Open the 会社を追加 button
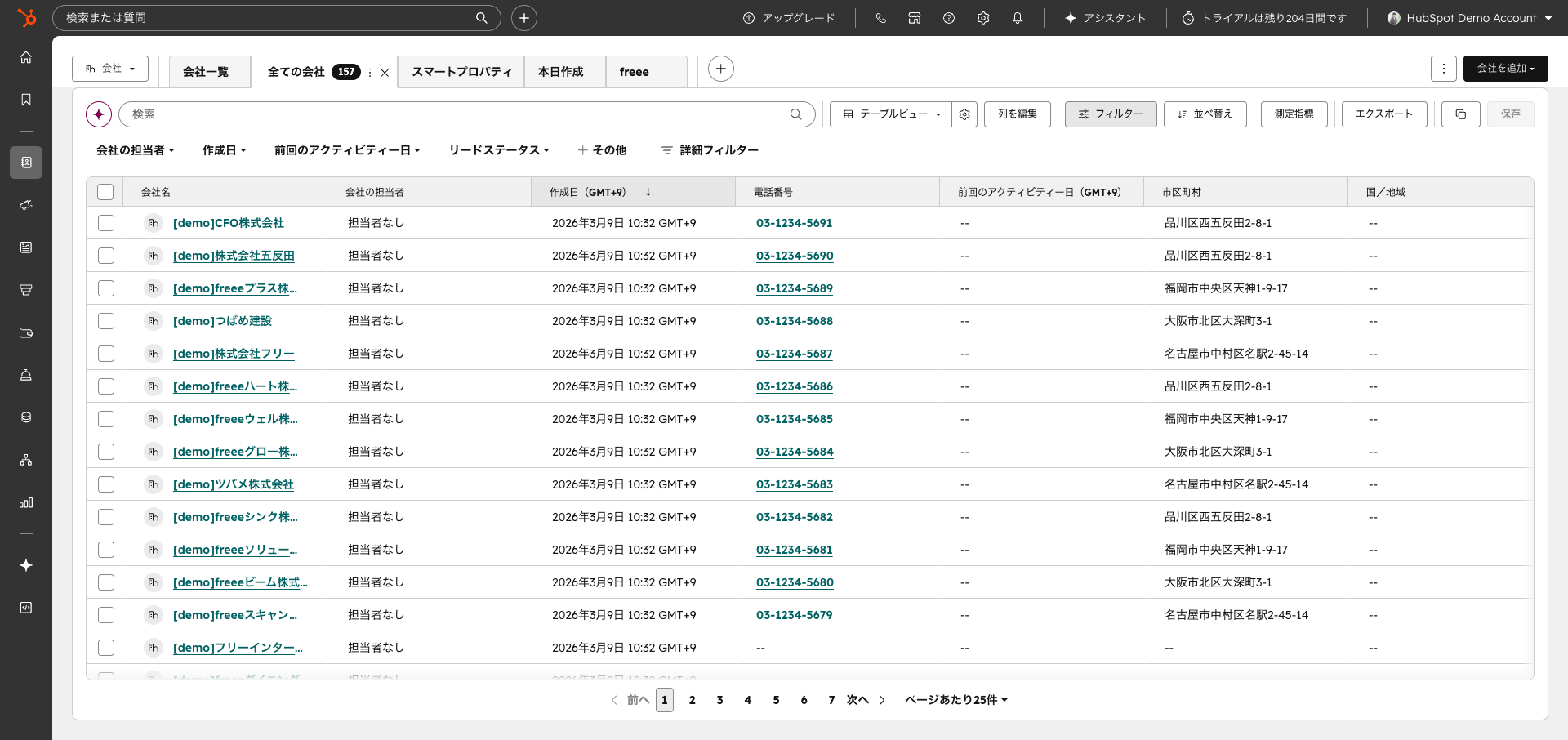 pos(1505,69)
